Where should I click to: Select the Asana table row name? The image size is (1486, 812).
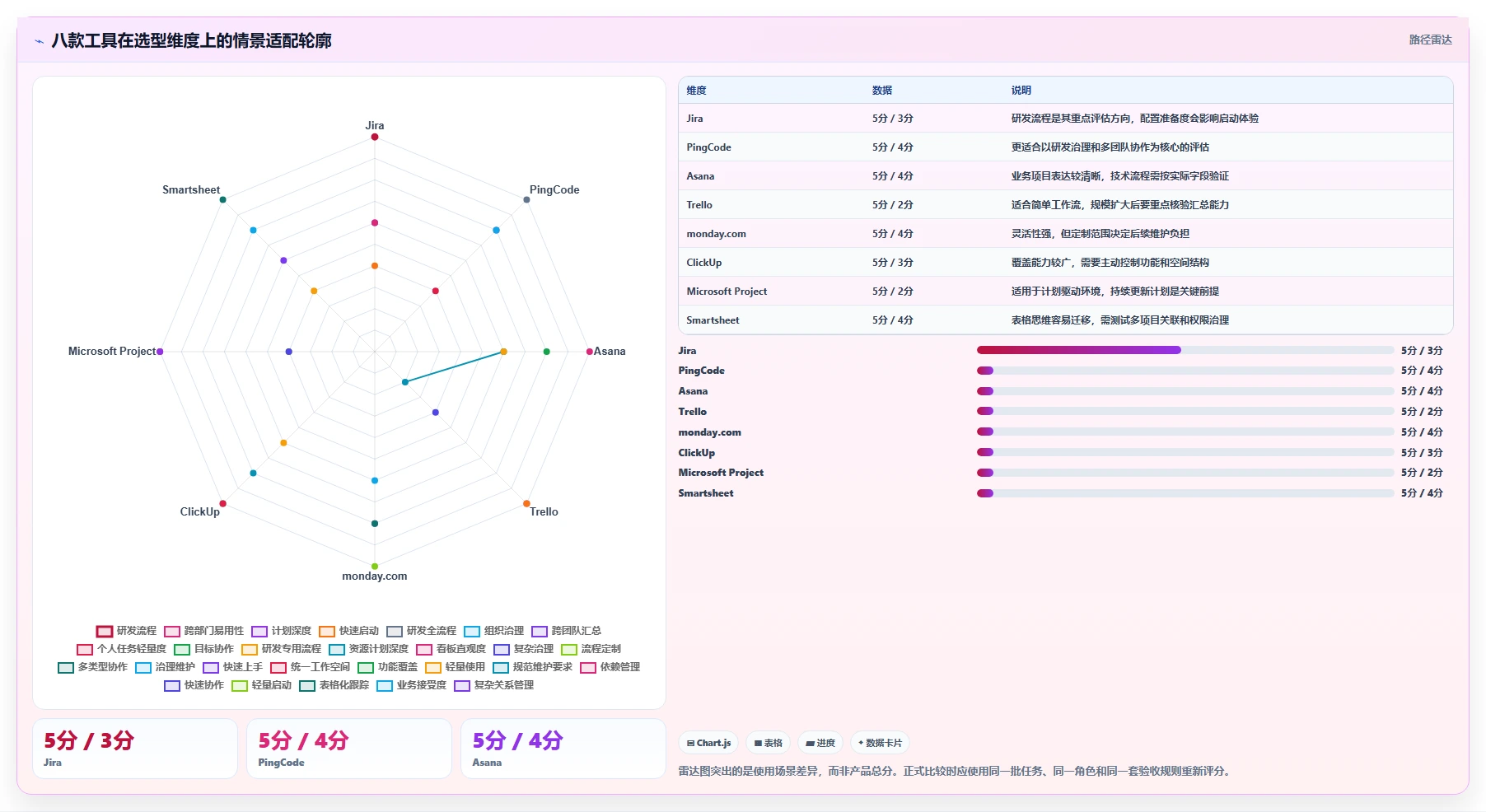coord(700,176)
